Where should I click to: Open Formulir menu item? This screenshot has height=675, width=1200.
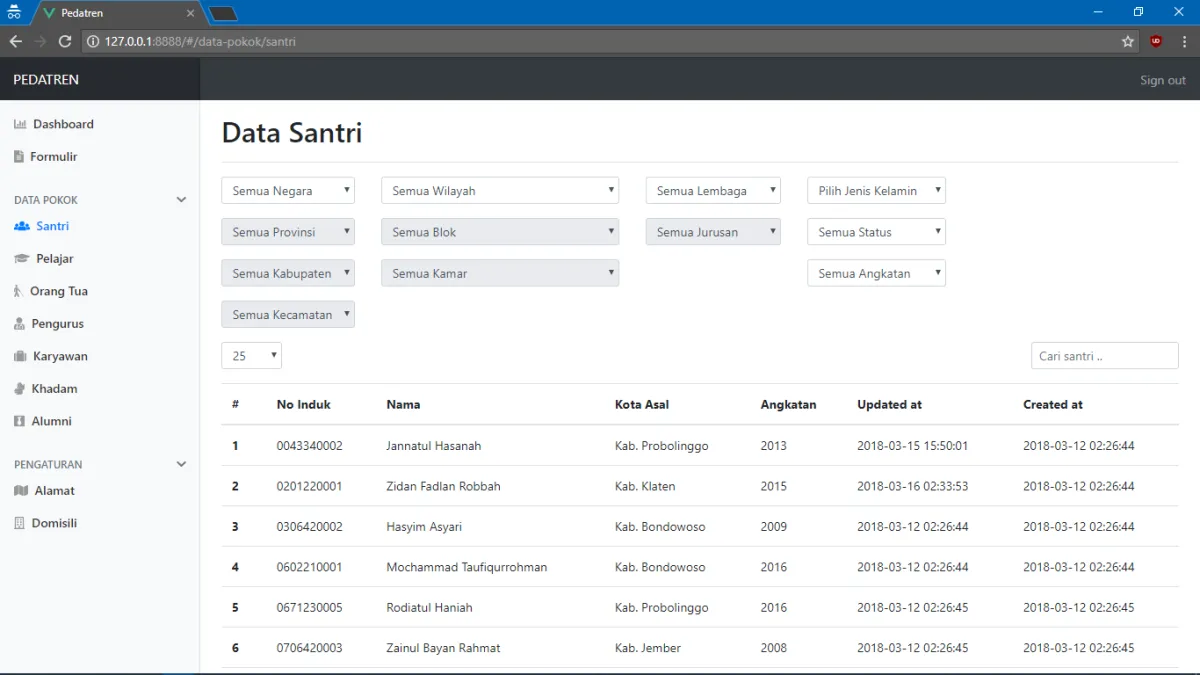[x=54, y=156]
